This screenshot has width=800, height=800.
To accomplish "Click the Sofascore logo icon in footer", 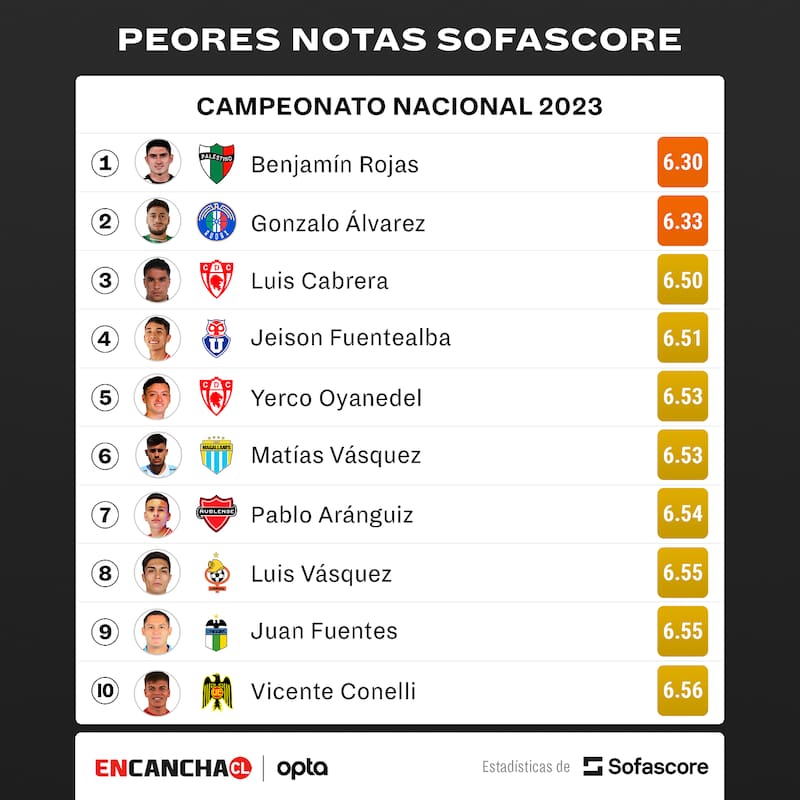I will (594, 767).
